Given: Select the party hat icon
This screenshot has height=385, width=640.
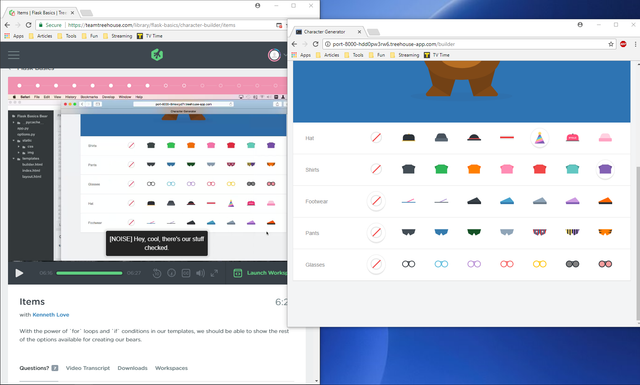Looking at the screenshot, I should [539, 138].
